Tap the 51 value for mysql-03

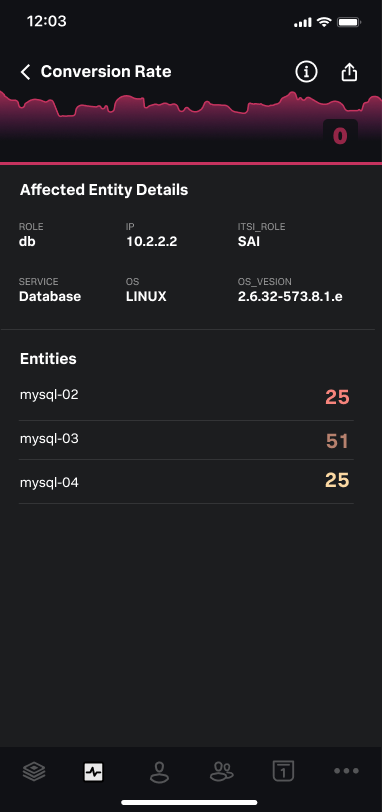(x=337, y=441)
